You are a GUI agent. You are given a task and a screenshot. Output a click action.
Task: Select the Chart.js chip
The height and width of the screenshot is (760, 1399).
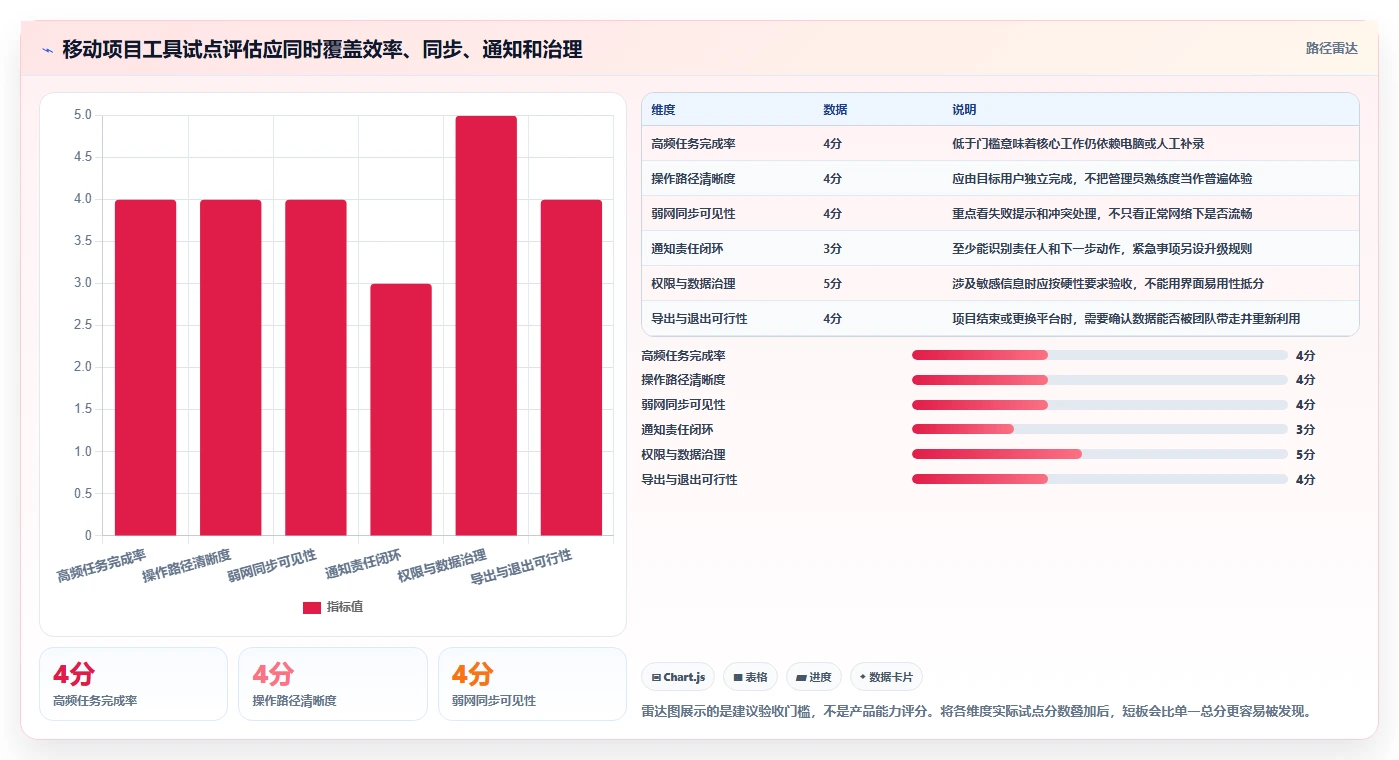678,677
